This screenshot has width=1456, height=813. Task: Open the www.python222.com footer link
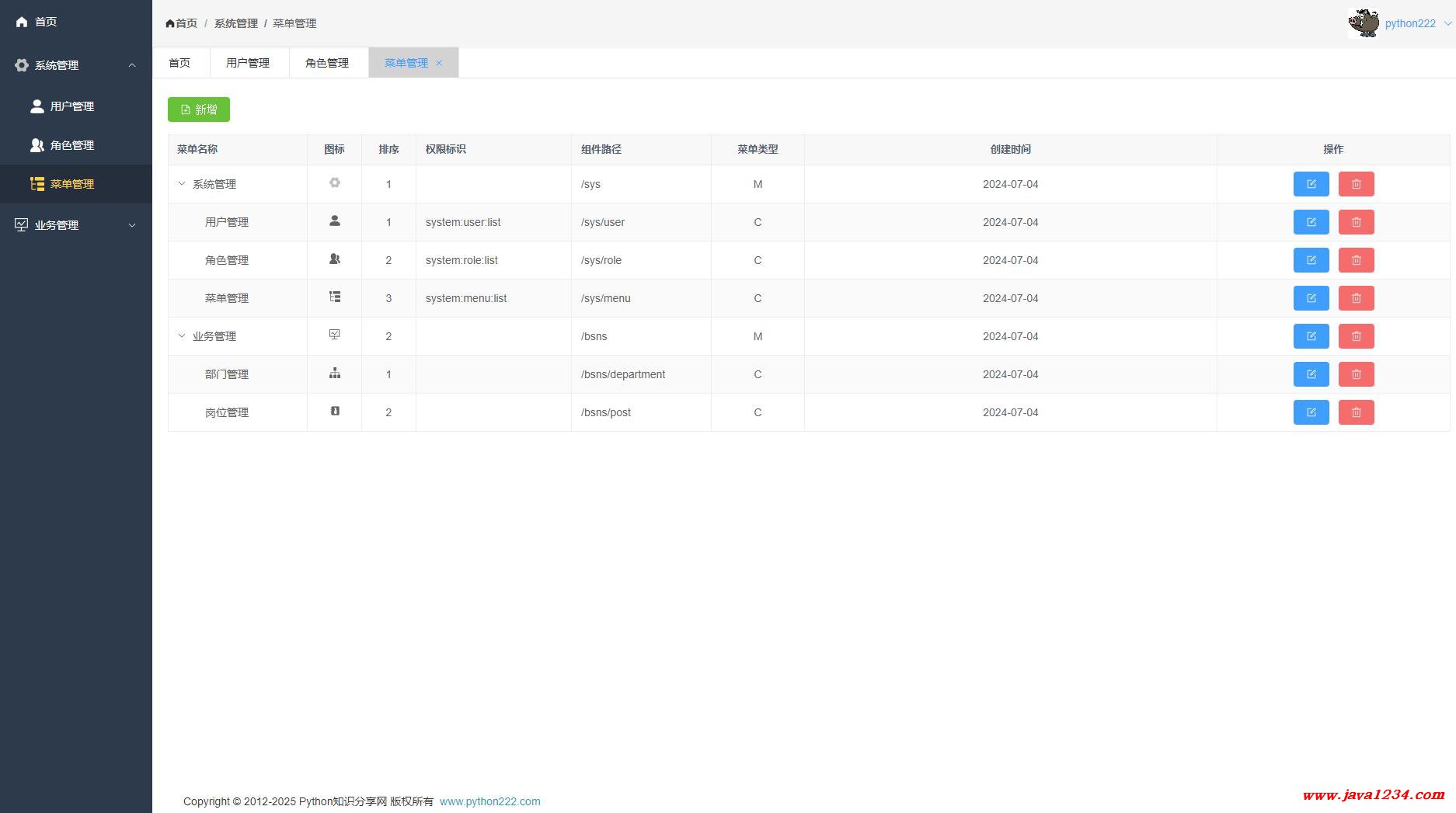click(x=489, y=801)
